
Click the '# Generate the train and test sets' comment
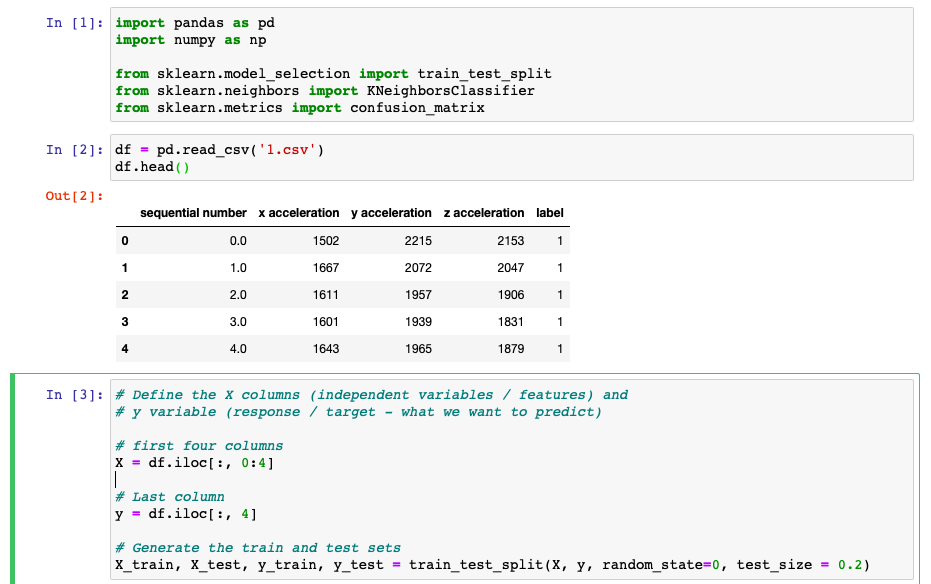click(x=258, y=548)
